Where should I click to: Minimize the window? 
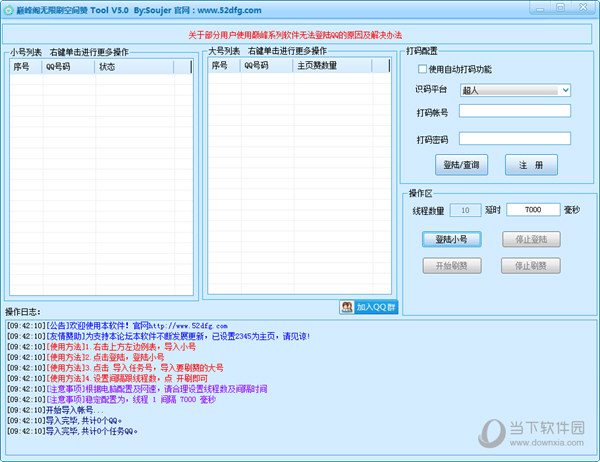[540, 8]
